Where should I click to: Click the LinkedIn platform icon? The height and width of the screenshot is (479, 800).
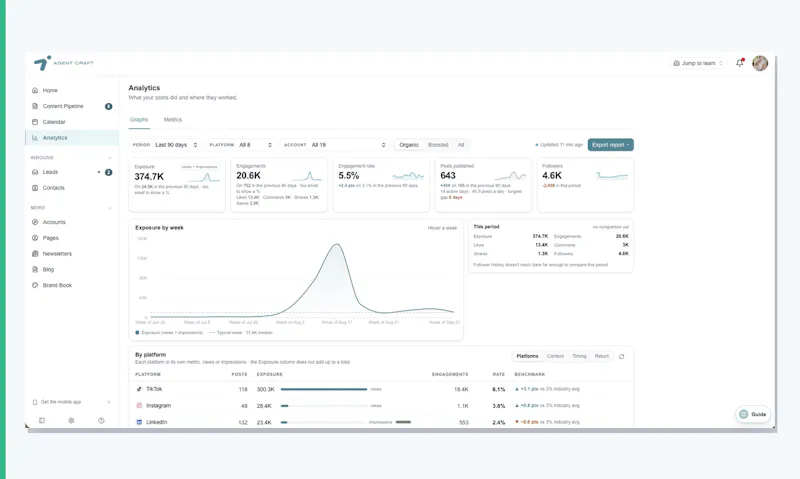point(139,422)
